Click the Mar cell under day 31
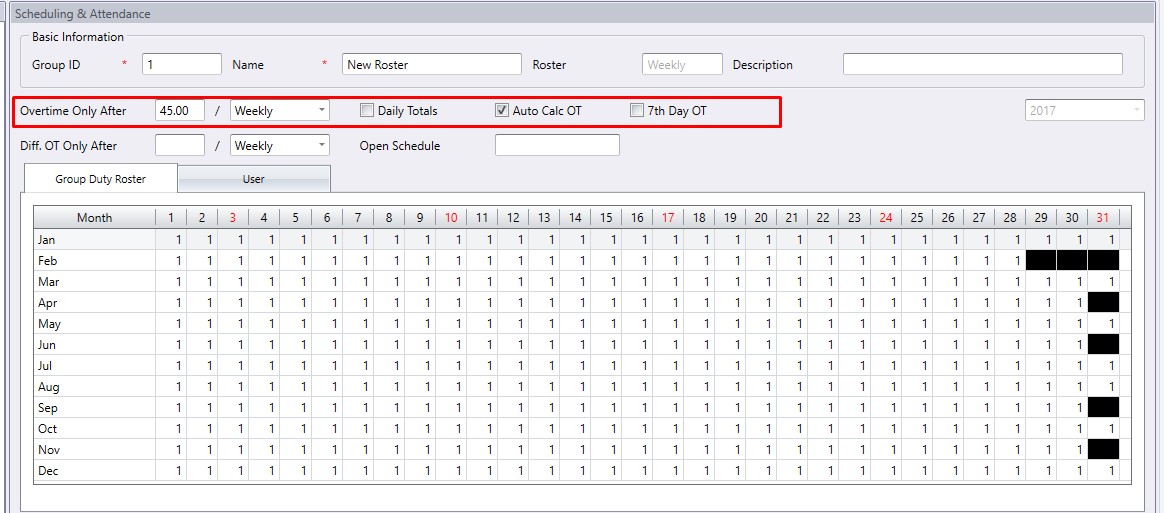 1103,281
